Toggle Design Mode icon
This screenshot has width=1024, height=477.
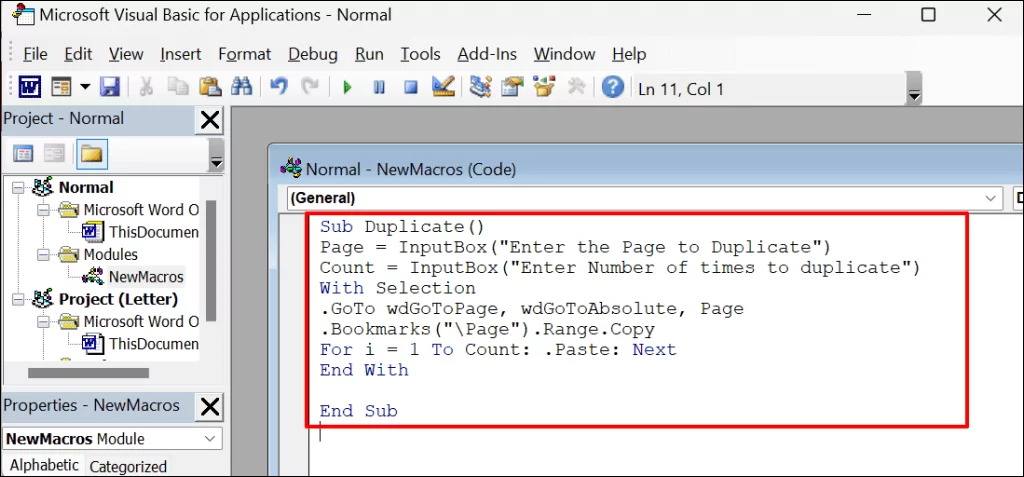tap(443, 87)
